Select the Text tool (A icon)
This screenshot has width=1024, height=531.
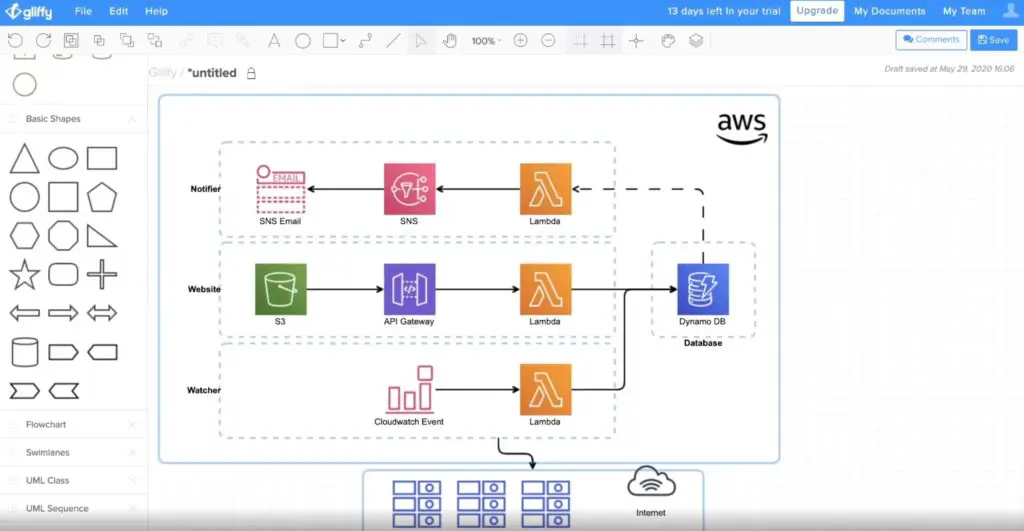(274, 40)
